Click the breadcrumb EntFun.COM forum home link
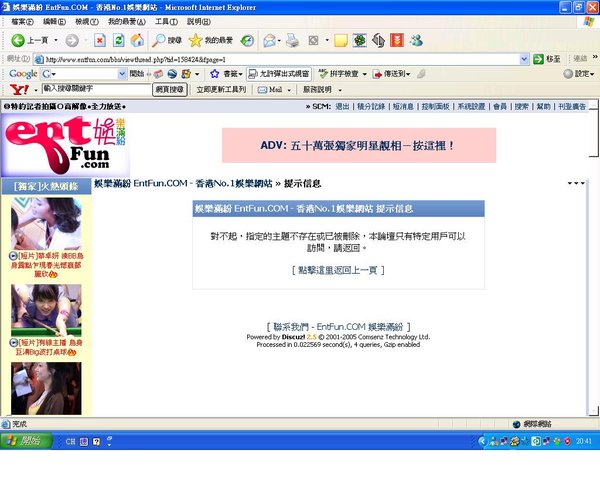600x484 pixels. tap(183, 183)
